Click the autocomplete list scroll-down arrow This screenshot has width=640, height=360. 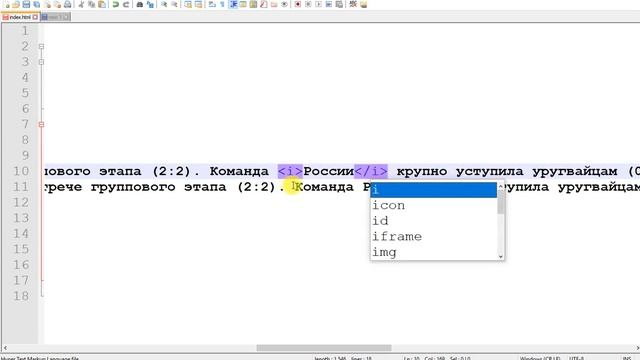click(501, 256)
